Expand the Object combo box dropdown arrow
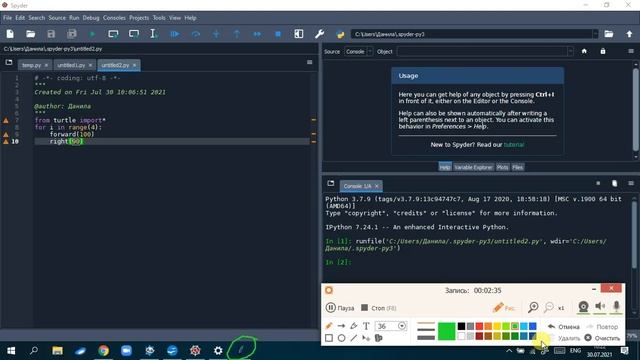 (570, 51)
